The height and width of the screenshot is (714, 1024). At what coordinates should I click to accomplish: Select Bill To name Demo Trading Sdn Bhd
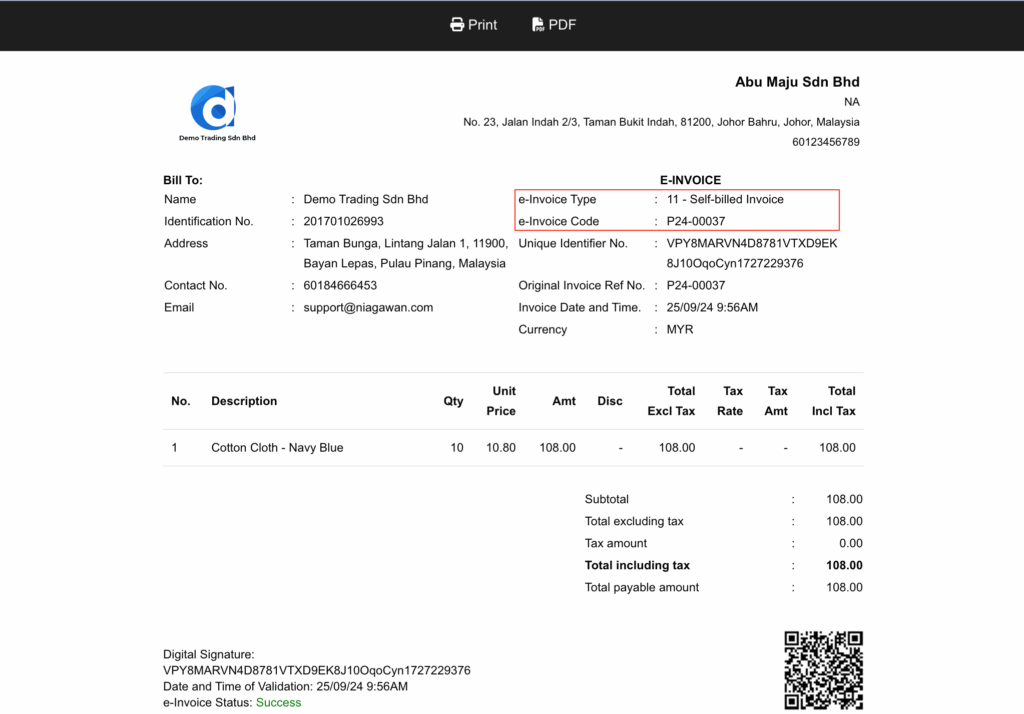click(366, 199)
